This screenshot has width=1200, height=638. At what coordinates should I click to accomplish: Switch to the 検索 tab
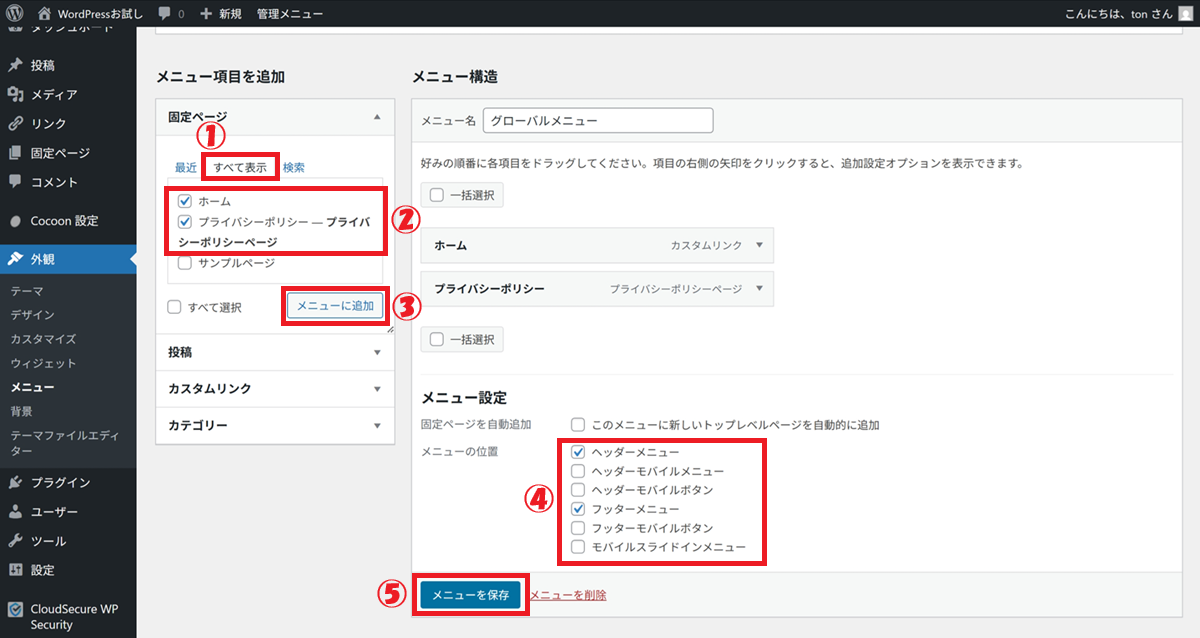[294, 168]
